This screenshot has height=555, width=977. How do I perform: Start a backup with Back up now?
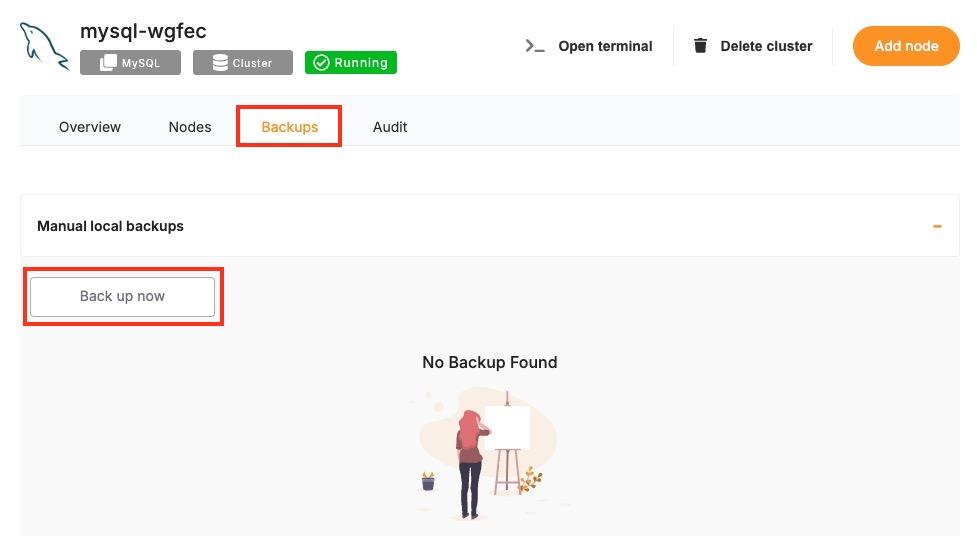pyautogui.click(x=122, y=297)
